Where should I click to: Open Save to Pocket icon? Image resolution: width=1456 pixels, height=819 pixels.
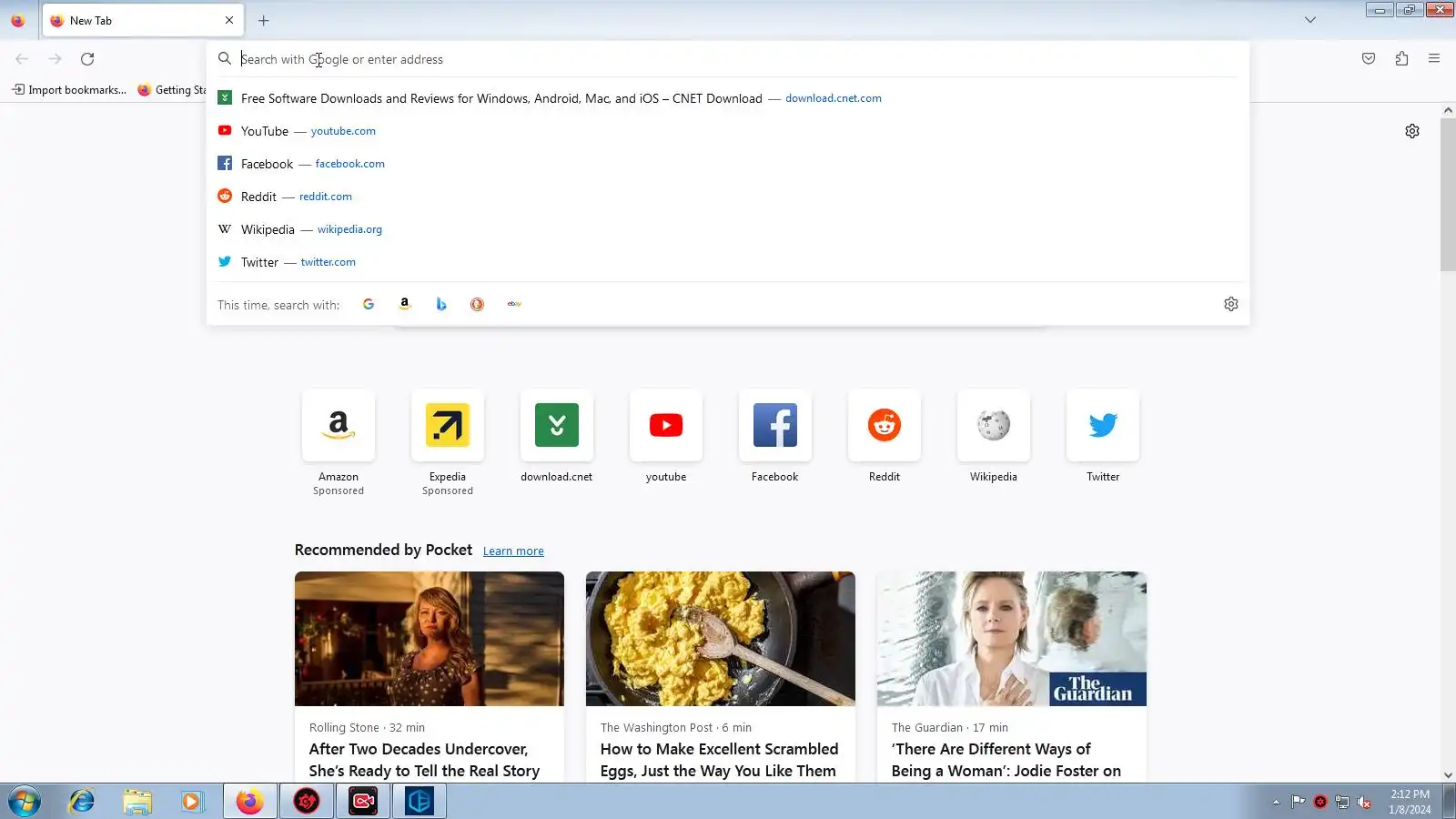[1369, 58]
